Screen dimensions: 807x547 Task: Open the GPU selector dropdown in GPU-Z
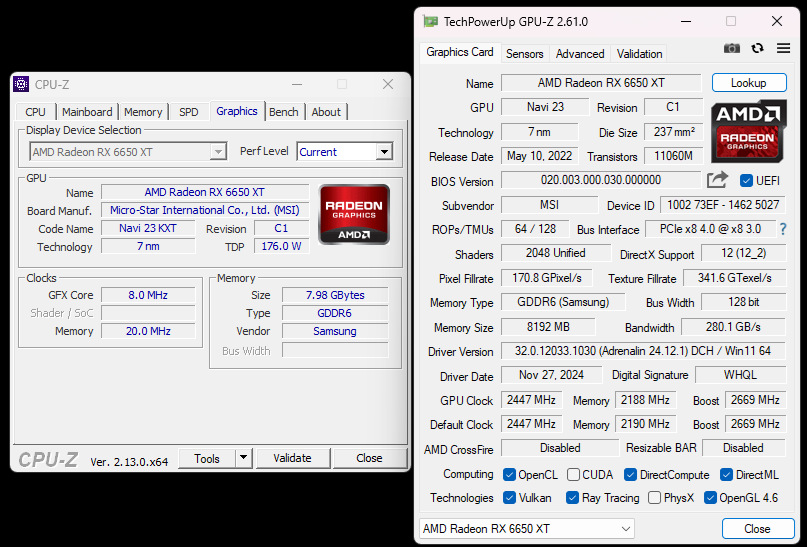527,528
